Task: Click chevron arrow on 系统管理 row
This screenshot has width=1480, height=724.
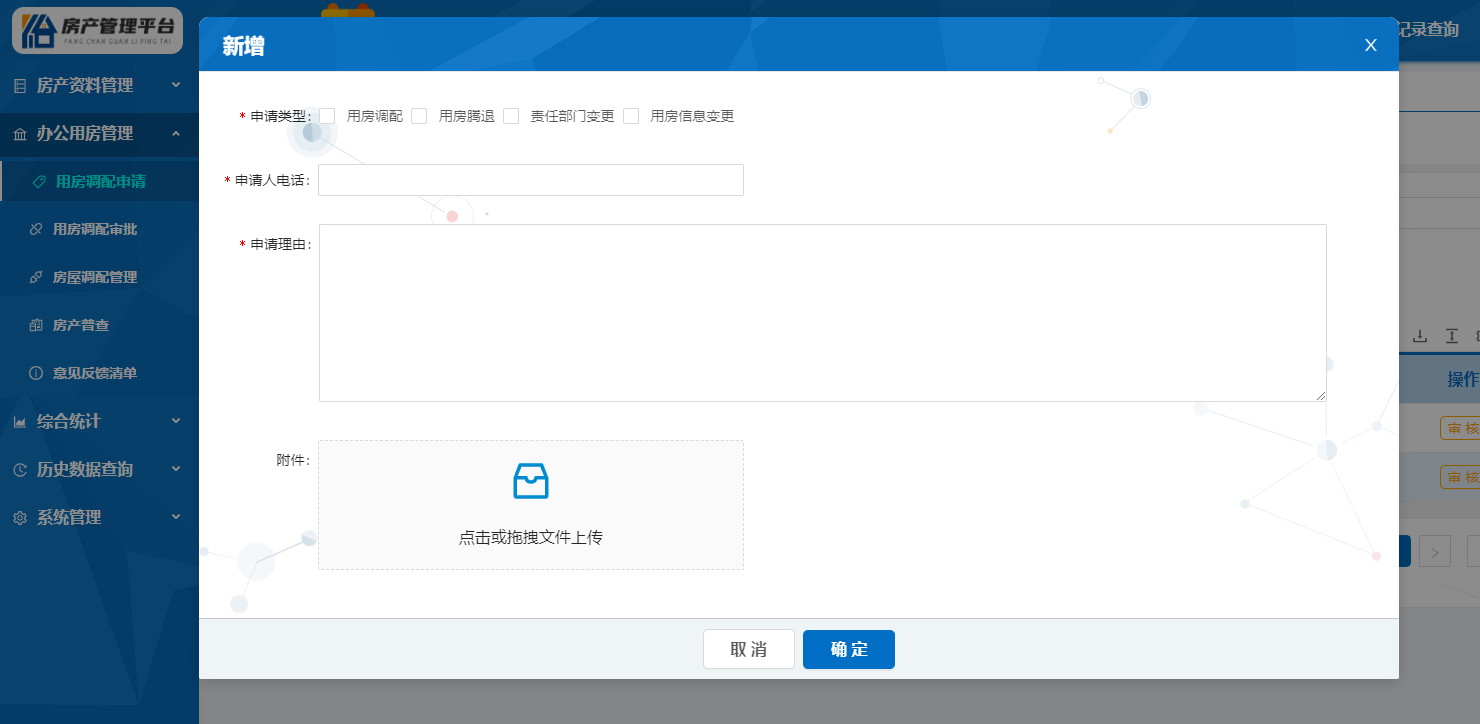Action: click(x=176, y=517)
